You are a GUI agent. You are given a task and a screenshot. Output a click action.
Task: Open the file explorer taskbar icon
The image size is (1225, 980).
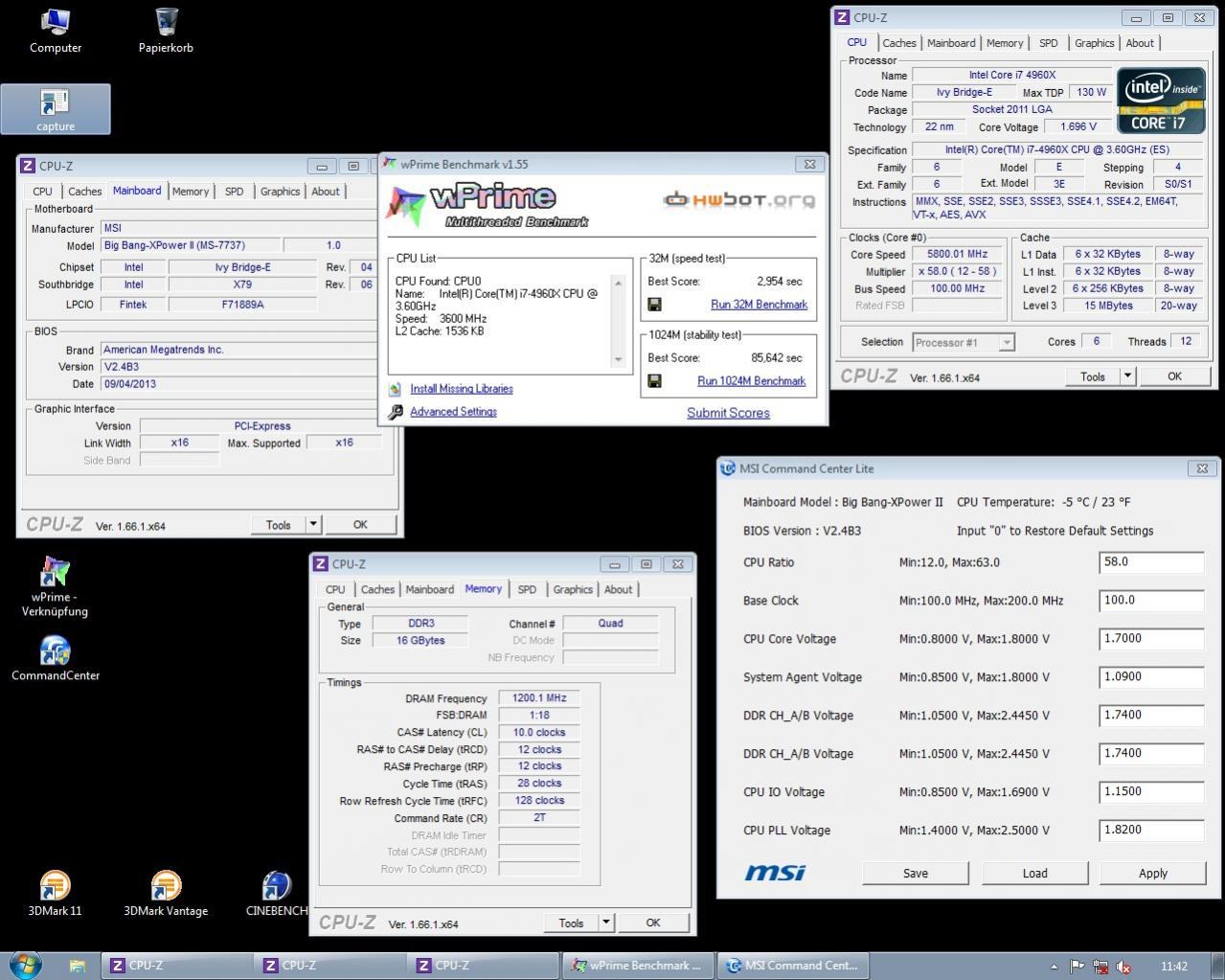(x=78, y=966)
